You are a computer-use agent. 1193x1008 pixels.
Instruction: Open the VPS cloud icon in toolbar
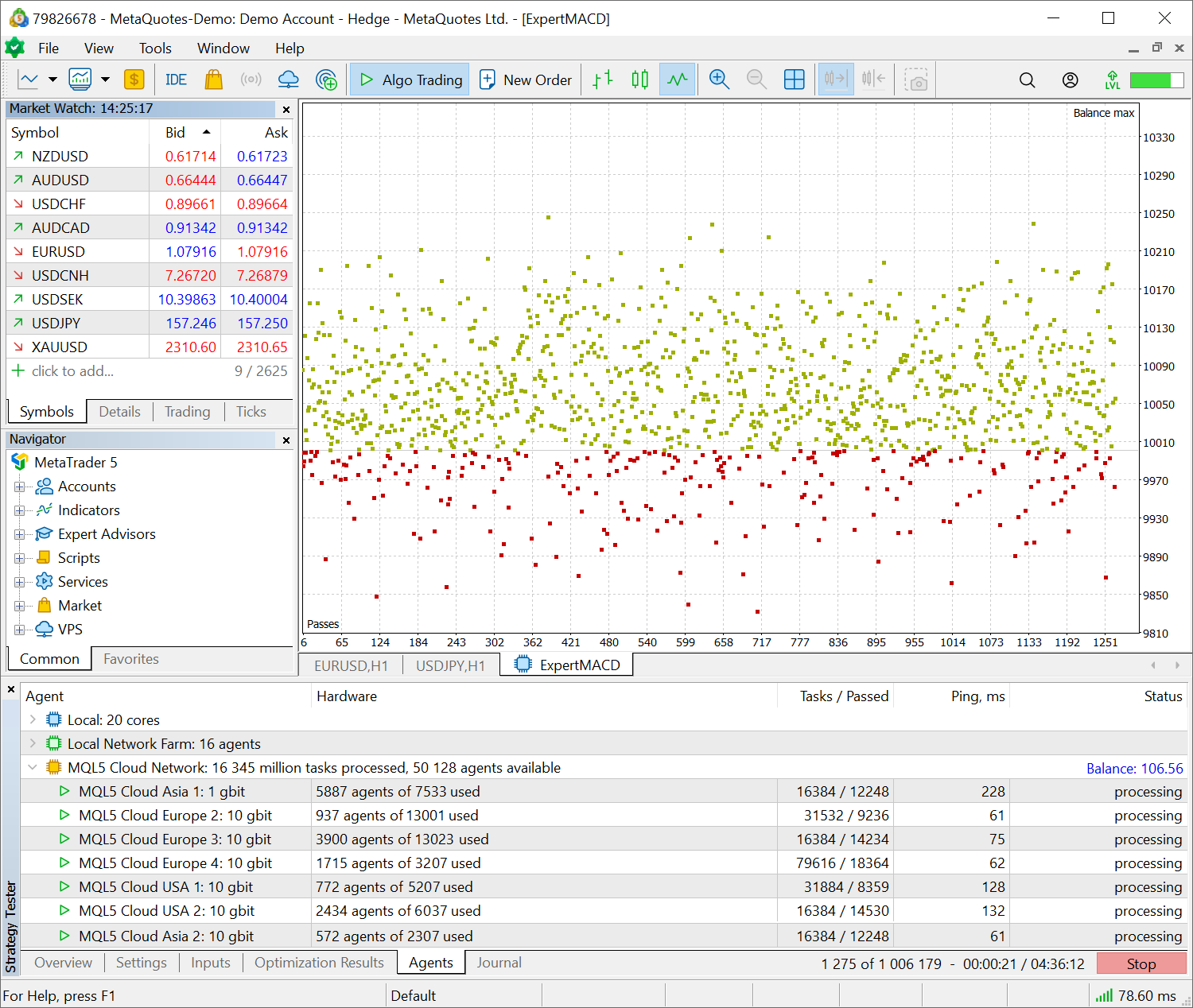[x=288, y=79]
